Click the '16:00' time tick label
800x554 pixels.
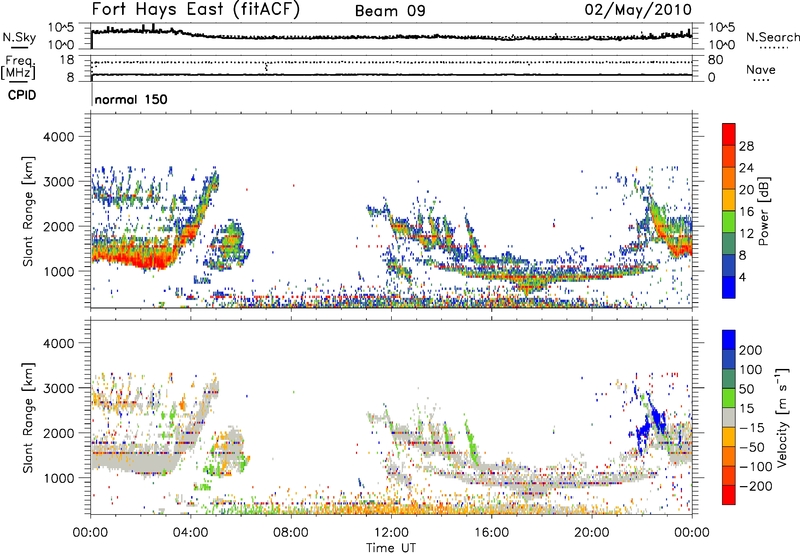pos(491,533)
